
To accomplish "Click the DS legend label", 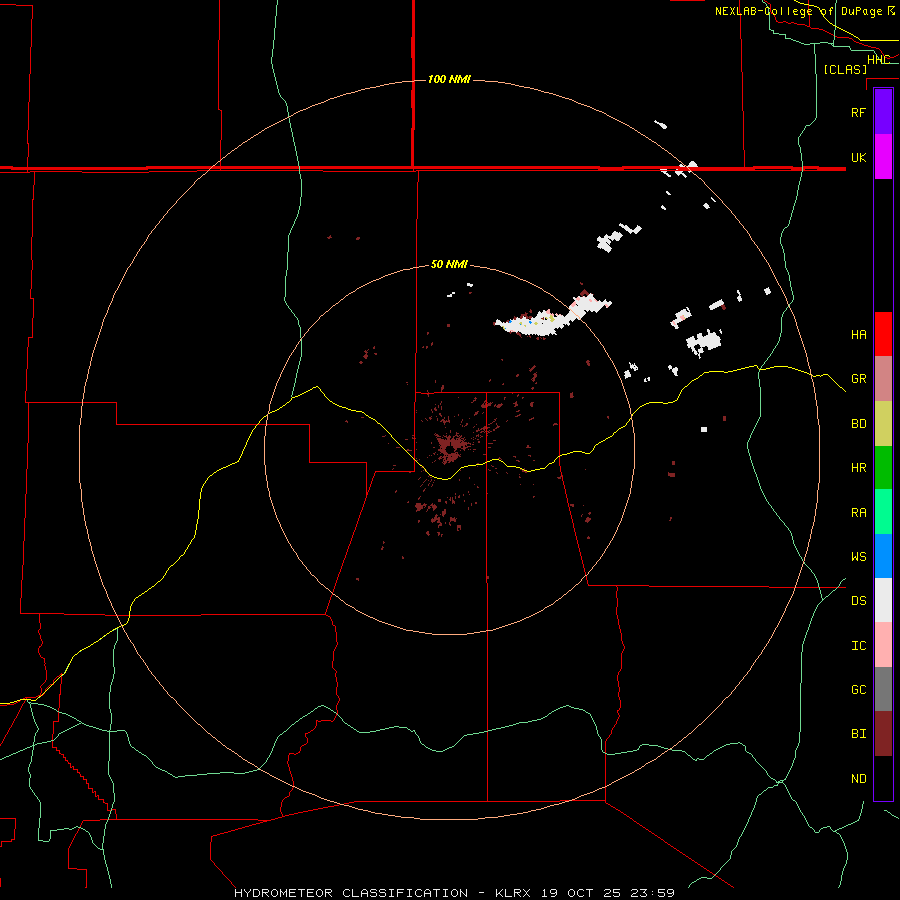I will pyautogui.click(x=858, y=601).
